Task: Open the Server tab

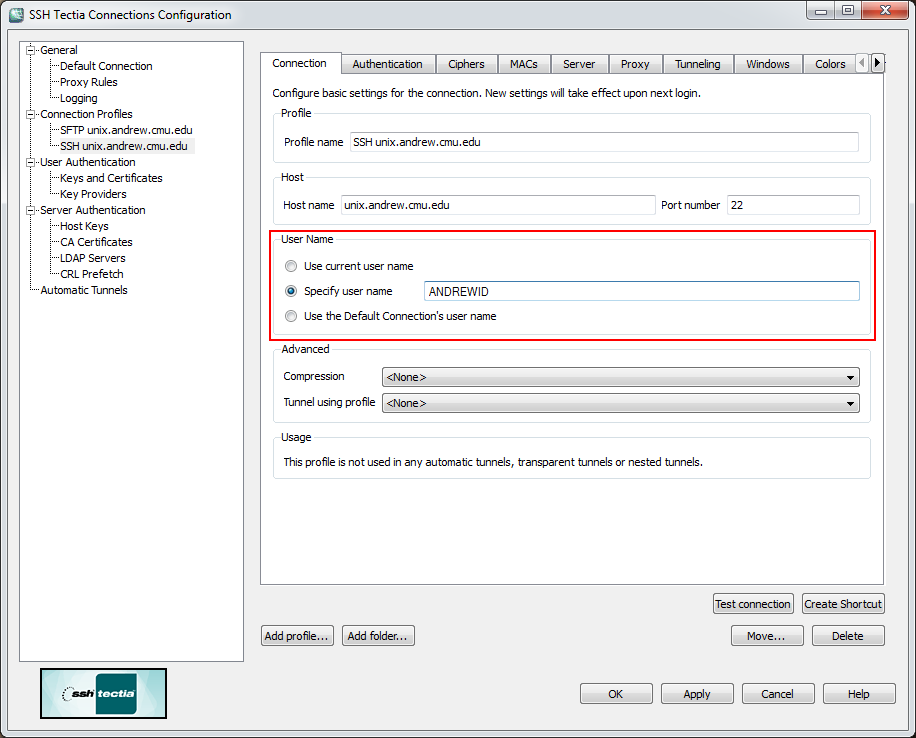Action: click(579, 64)
